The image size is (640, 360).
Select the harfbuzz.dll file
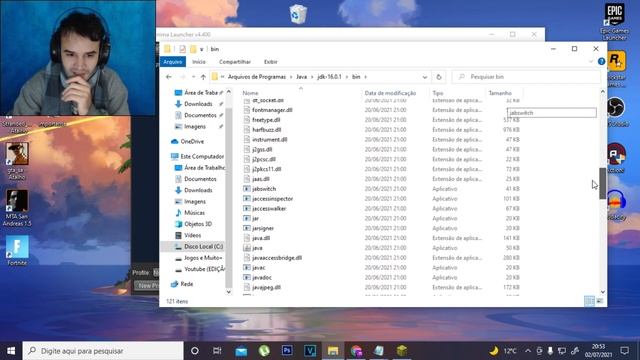tap(267, 130)
